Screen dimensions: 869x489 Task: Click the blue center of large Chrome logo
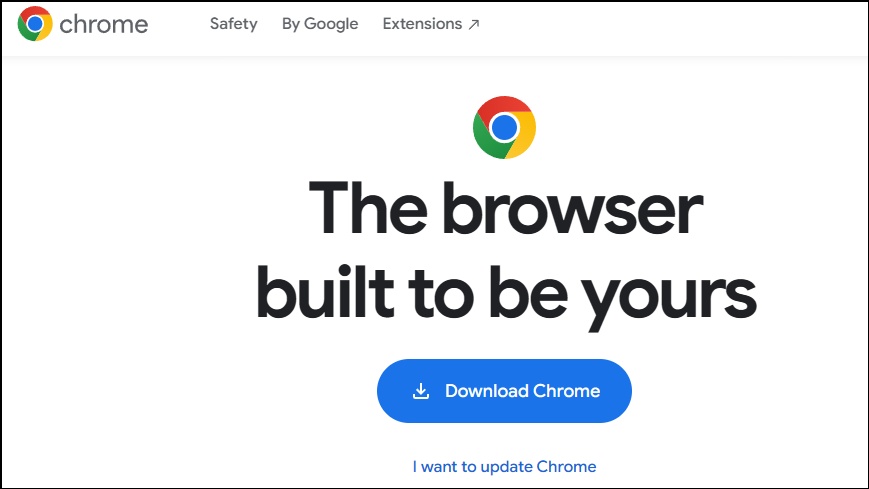(504, 128)
